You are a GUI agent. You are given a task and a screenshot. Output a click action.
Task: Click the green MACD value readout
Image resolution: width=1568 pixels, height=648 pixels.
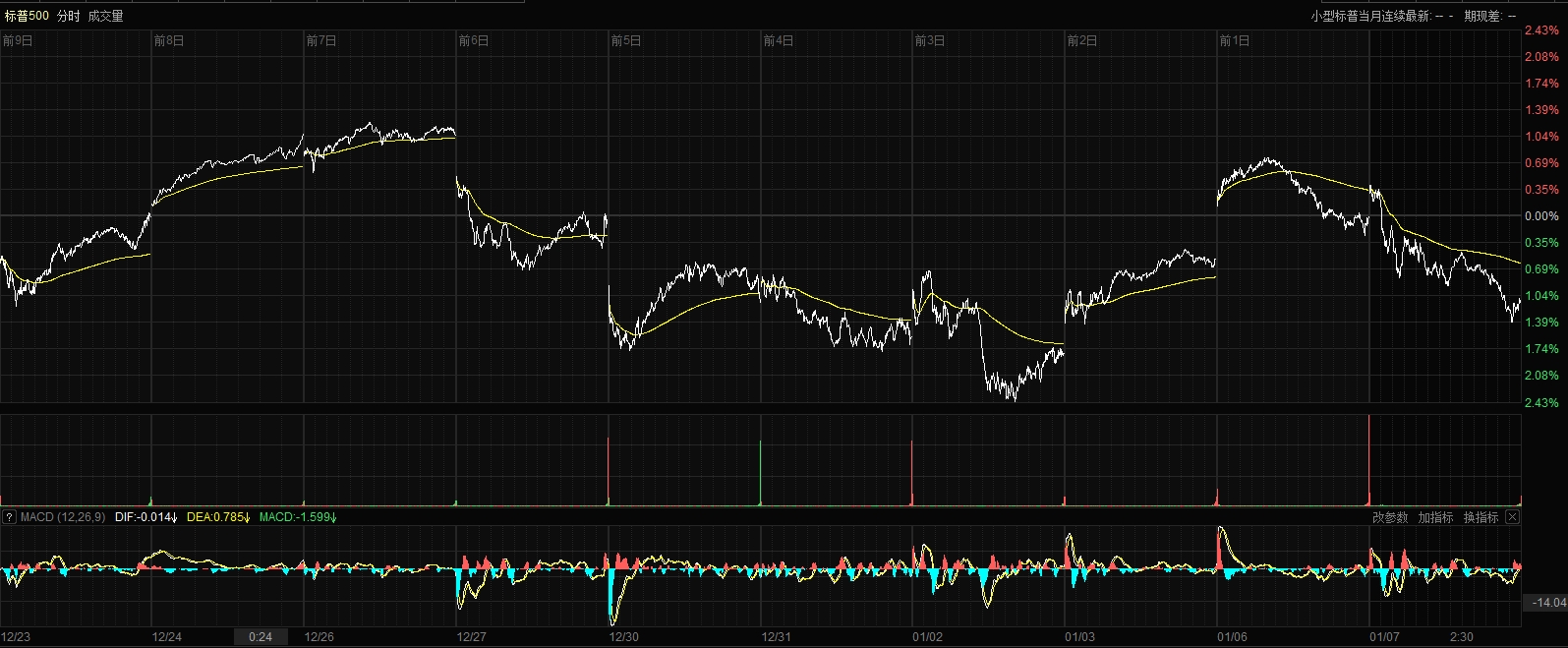pos(297,517)
